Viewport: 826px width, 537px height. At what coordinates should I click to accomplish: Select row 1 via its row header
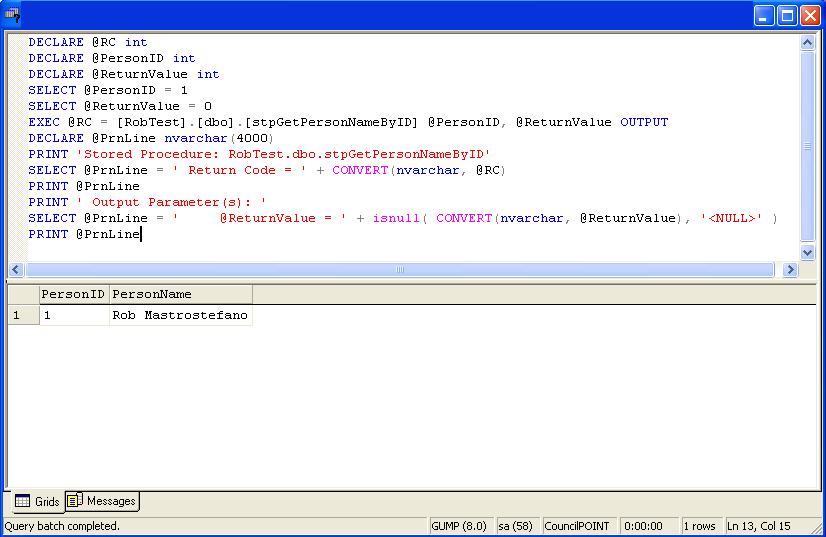22,316
